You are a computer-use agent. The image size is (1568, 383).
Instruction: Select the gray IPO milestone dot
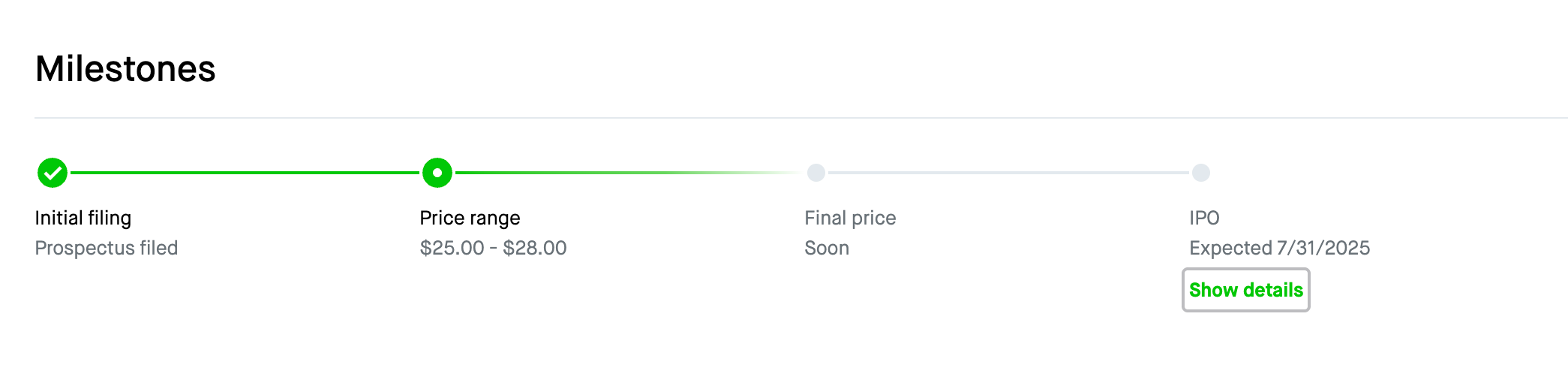pyautogui.click(x=1201, y=173)
